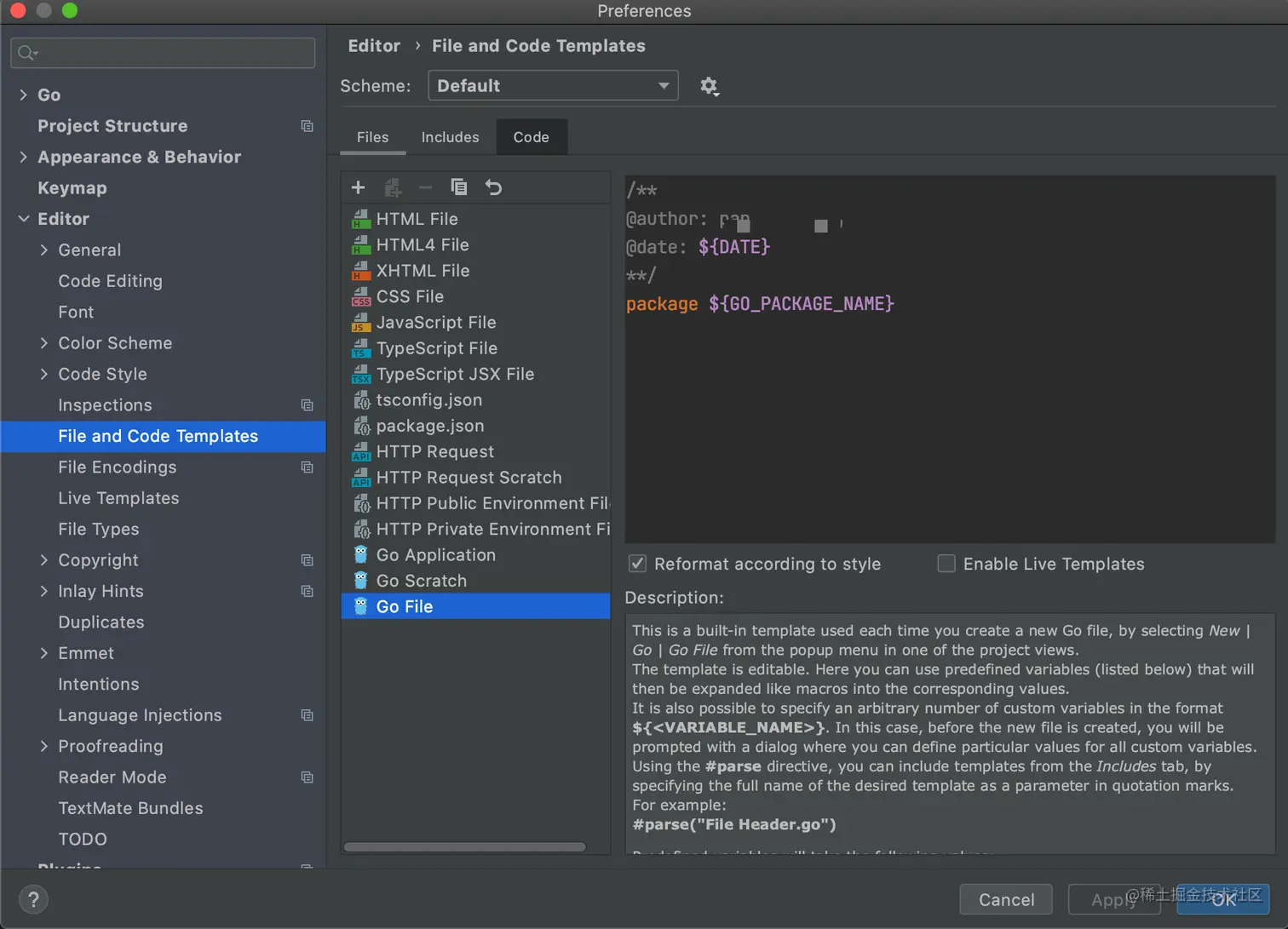Click the Go Application gopher icon

(x=361, y=555)
